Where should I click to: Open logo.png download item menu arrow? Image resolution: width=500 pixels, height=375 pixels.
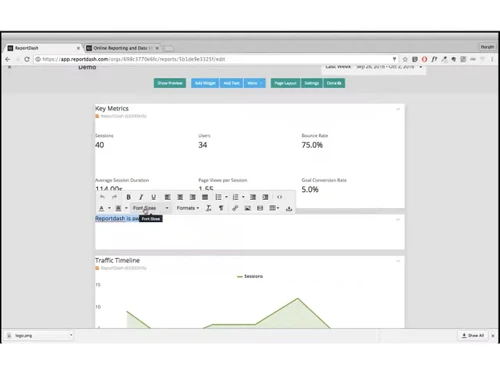click(x=71, y=335)
